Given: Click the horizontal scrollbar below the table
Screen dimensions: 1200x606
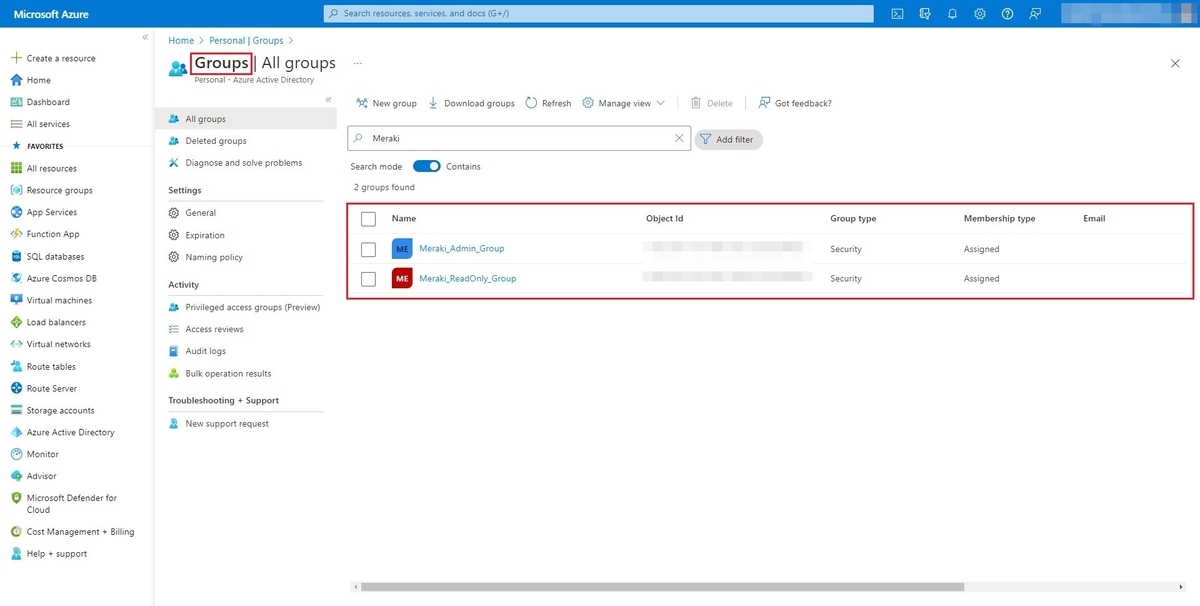Looking at the screenshot, I should click(x=662, y=587).
